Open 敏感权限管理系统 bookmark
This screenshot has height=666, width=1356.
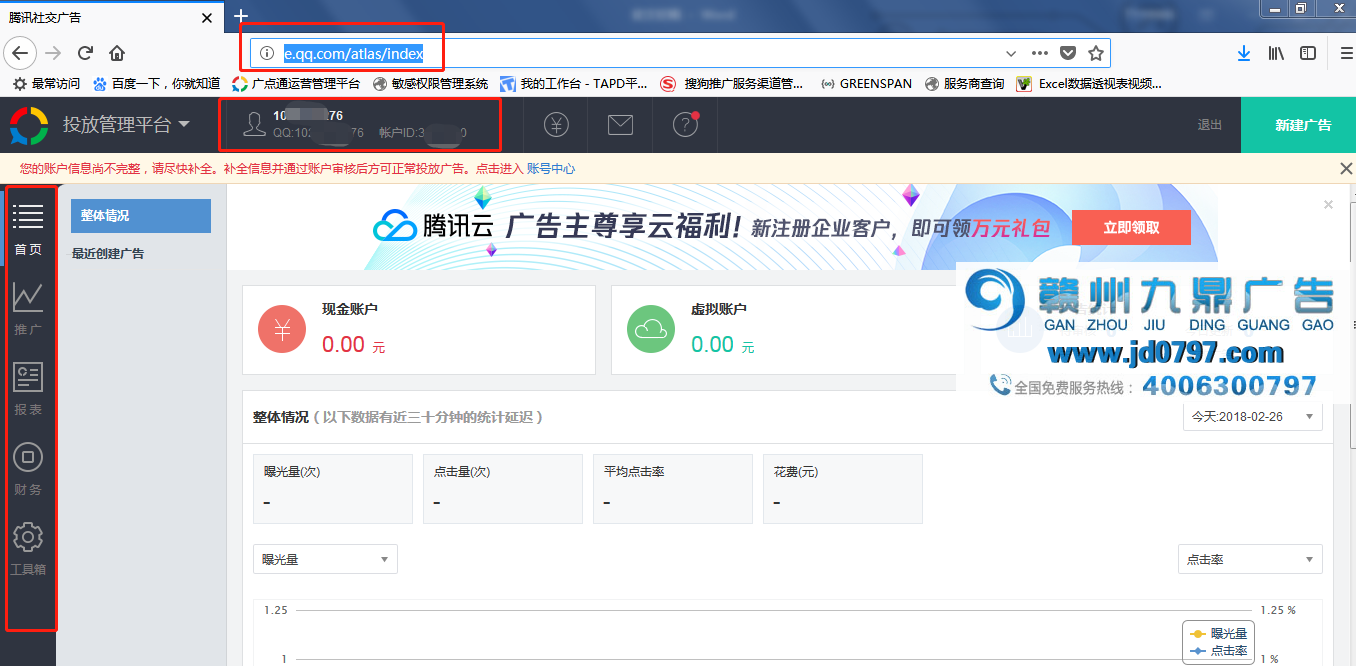[430, 84]
